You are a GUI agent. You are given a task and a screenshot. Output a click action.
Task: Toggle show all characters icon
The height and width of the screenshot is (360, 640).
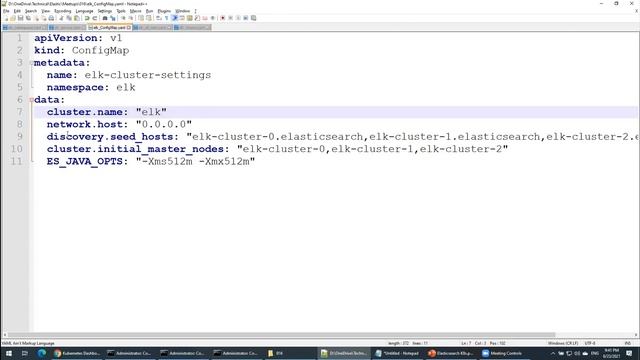(x=167, y=18)
